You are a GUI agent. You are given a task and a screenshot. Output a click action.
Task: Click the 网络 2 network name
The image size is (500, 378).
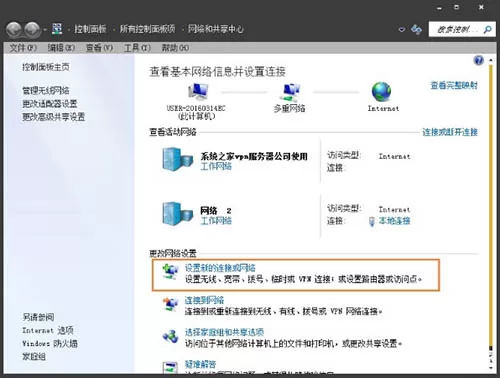point(216,211)
